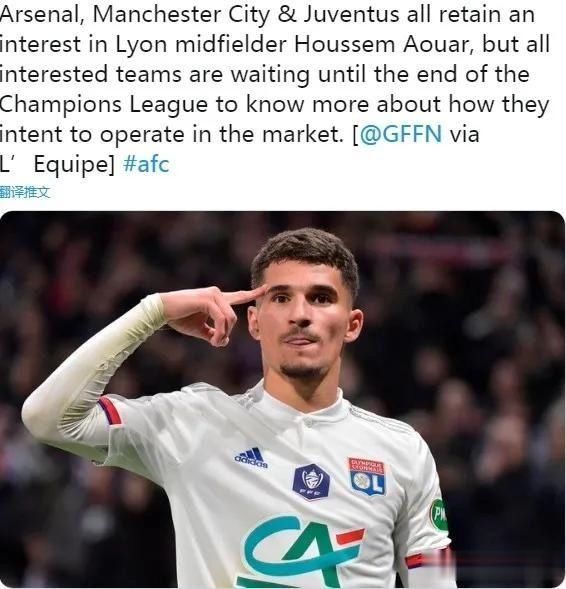Click the red-blue stripe on the sleeve
The image size is (566, 589).
tap(110, 411)
